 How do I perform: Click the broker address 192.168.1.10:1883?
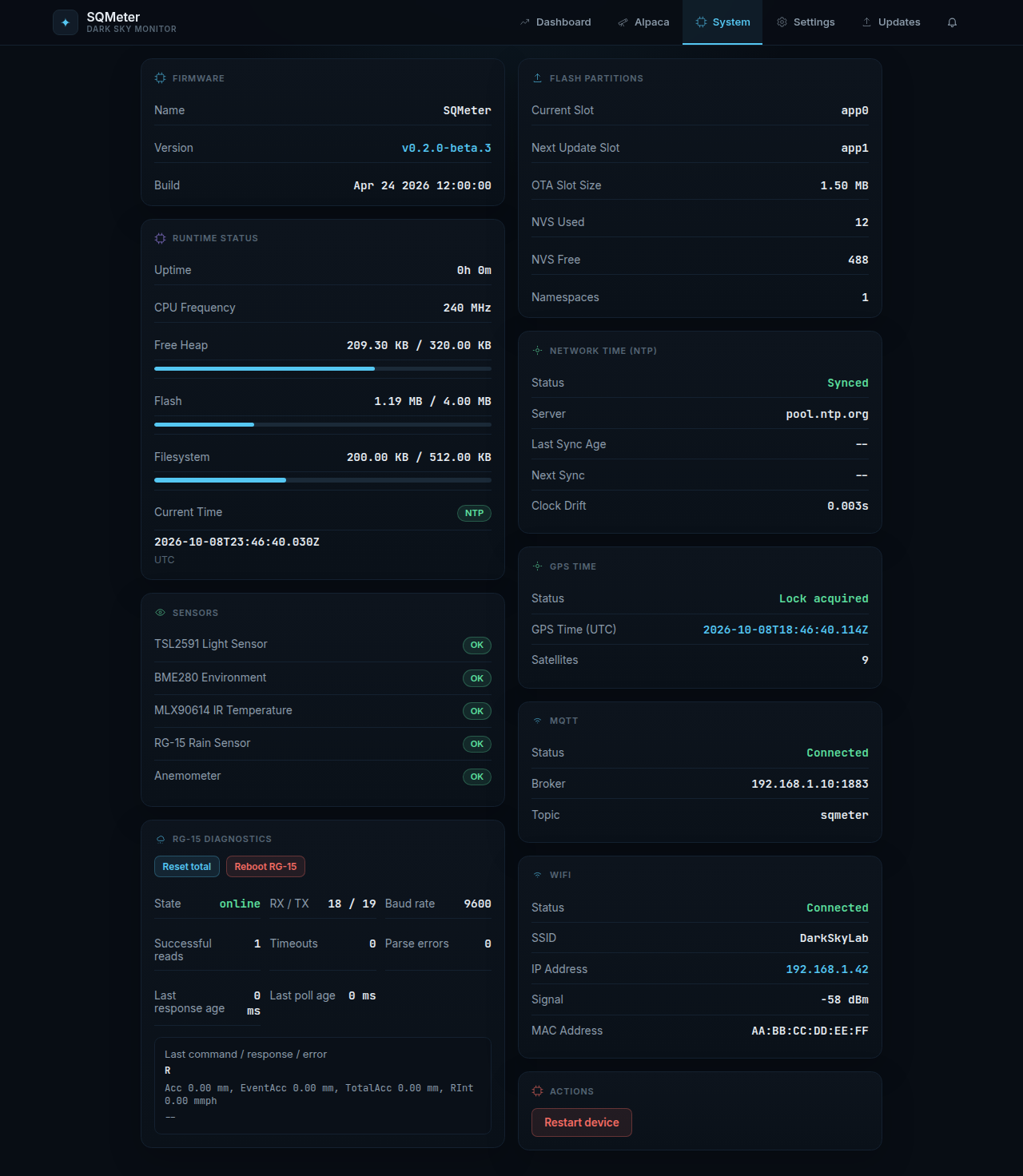[x=810, y=784]
